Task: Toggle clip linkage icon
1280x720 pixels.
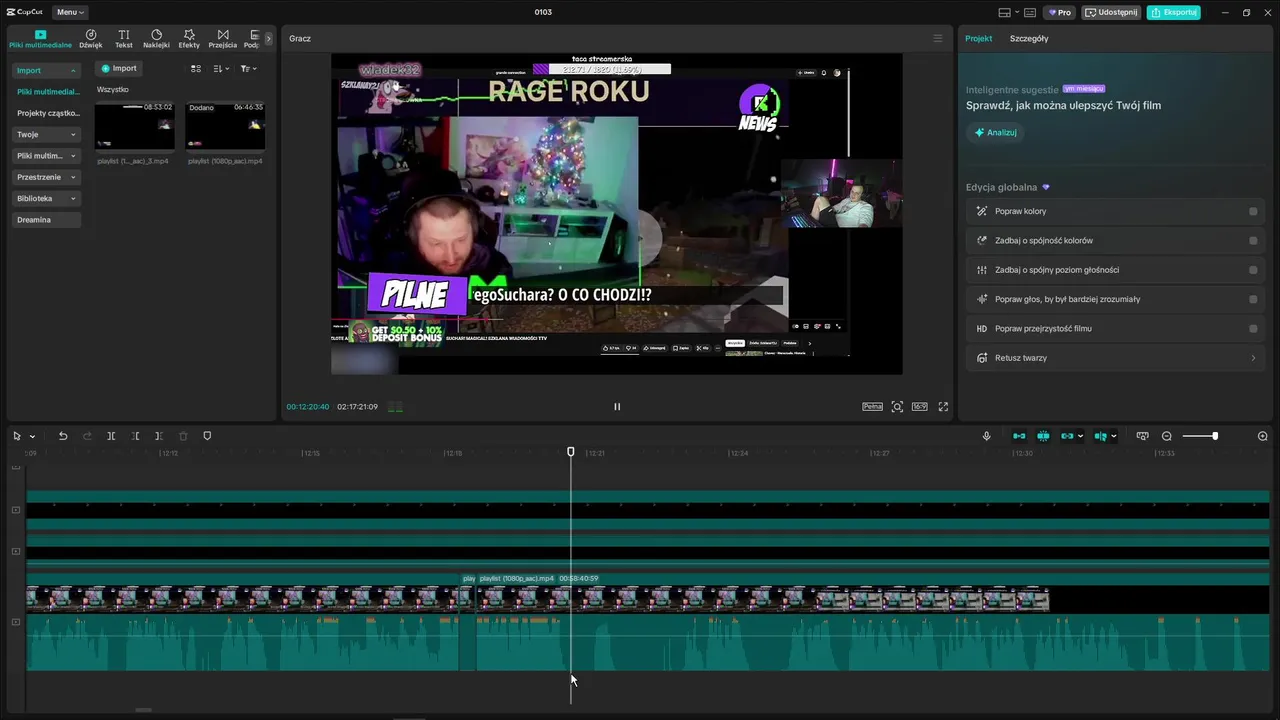Action: tap(1069, 436)
